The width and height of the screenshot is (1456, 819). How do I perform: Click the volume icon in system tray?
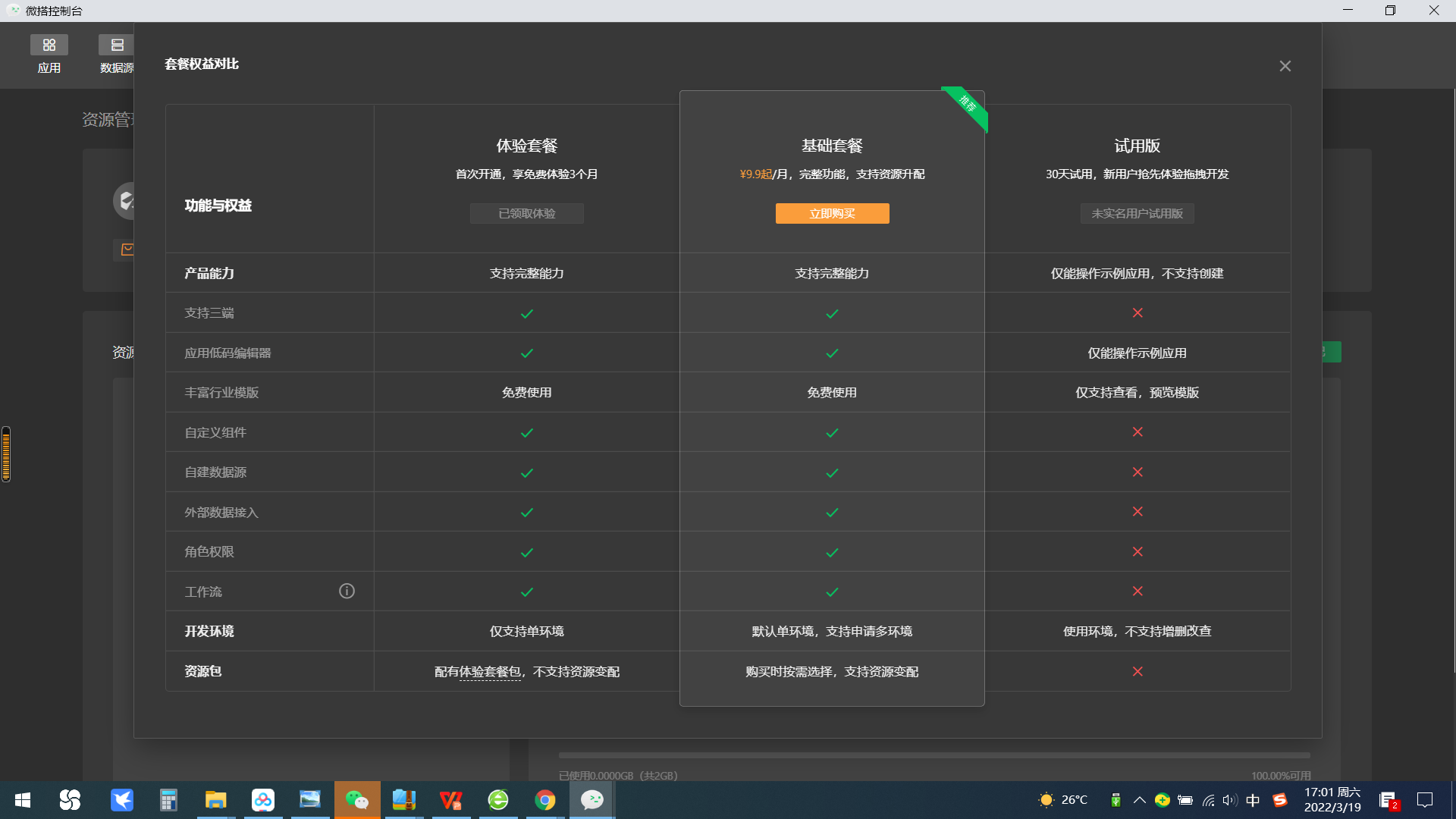point(1229,800)
